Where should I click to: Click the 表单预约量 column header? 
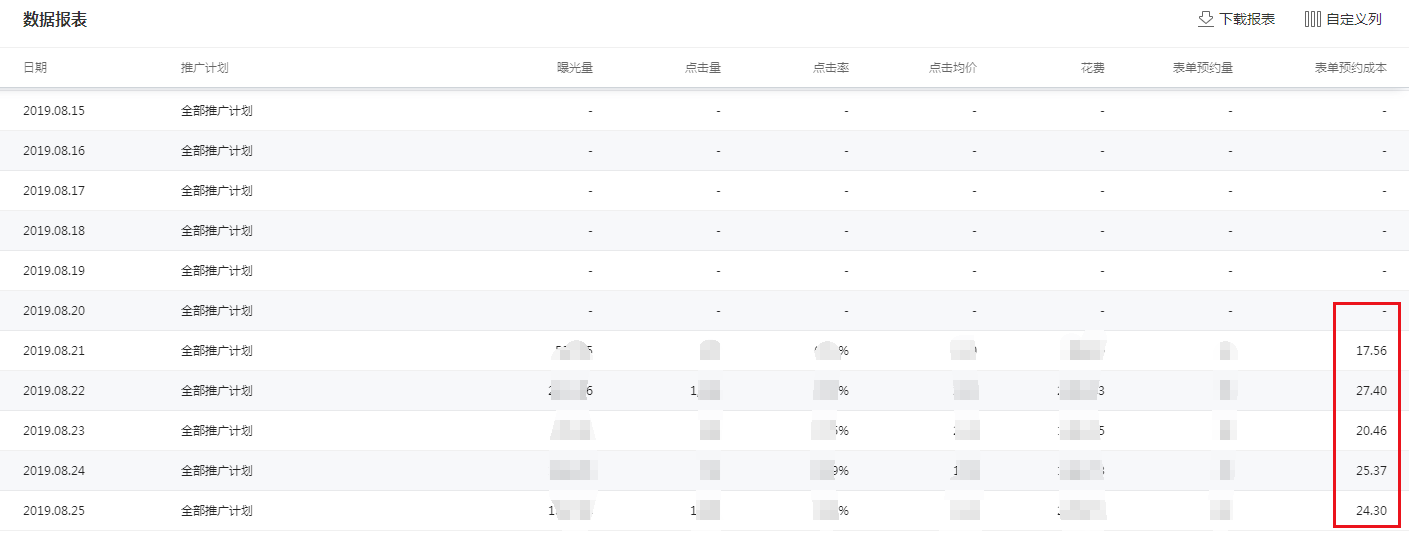tap(1203, 68)
